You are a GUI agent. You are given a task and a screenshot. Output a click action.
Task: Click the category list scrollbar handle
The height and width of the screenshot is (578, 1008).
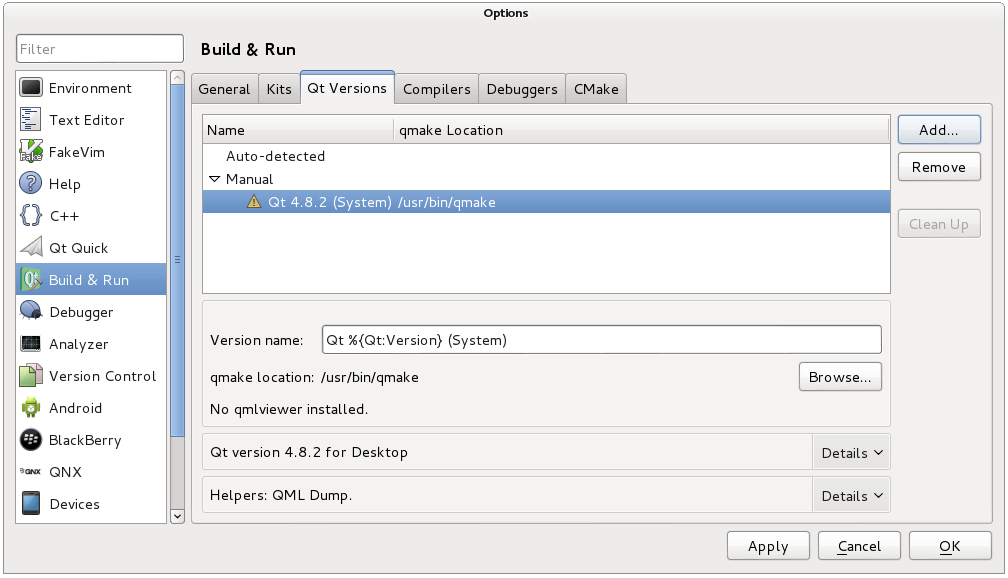(x=177, y=260)
